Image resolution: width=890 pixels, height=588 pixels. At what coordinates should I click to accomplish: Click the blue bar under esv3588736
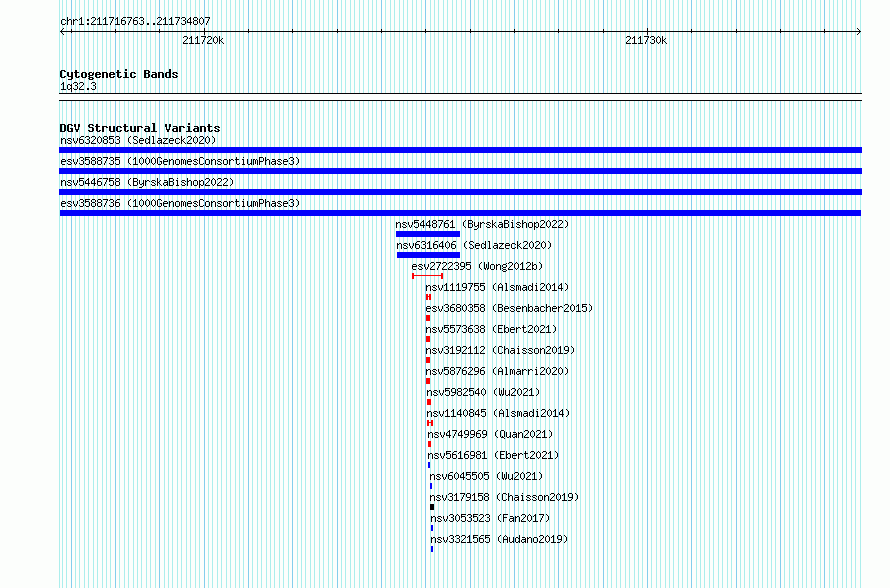tap(460, 213)
